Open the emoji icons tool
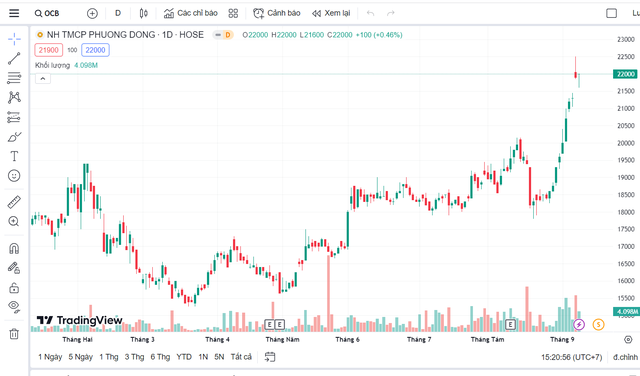Image resolution: width=640 pixels, height=376 pixels. 14,176
